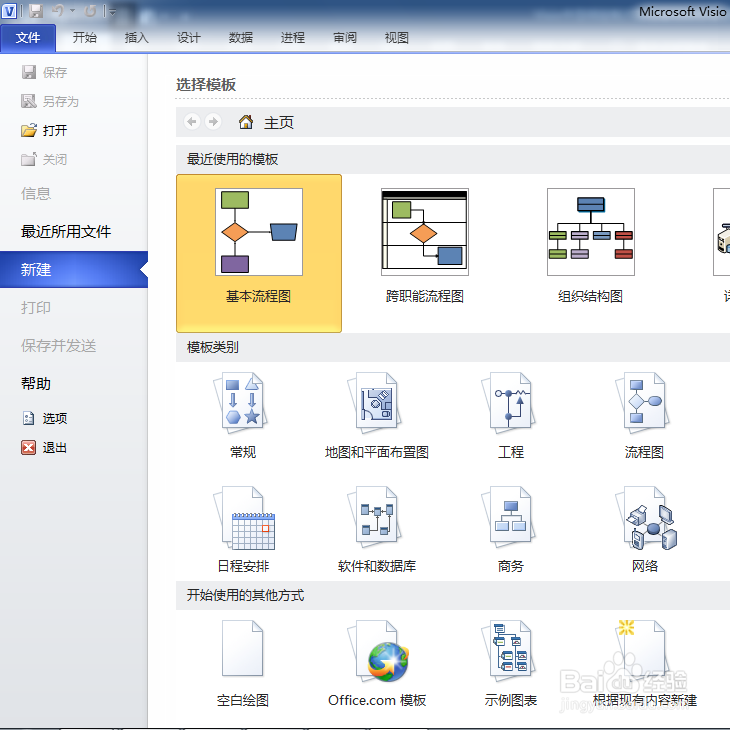
Task: Open Office.com 模板 templates
Action: pyautogui.click(x=377, y=663)
